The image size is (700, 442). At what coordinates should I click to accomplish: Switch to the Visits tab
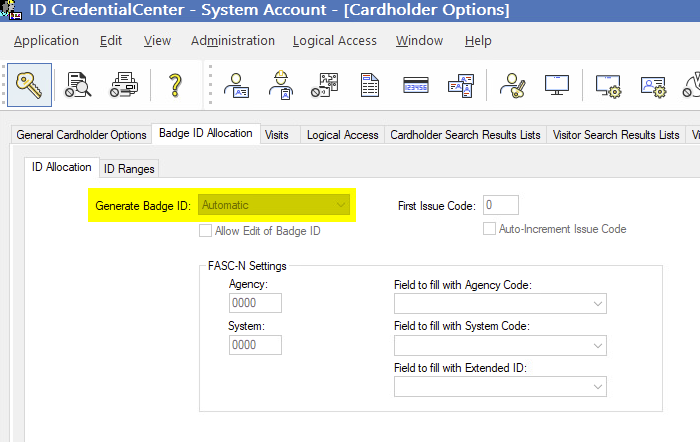pyautogui.click(x=277, y=135)
